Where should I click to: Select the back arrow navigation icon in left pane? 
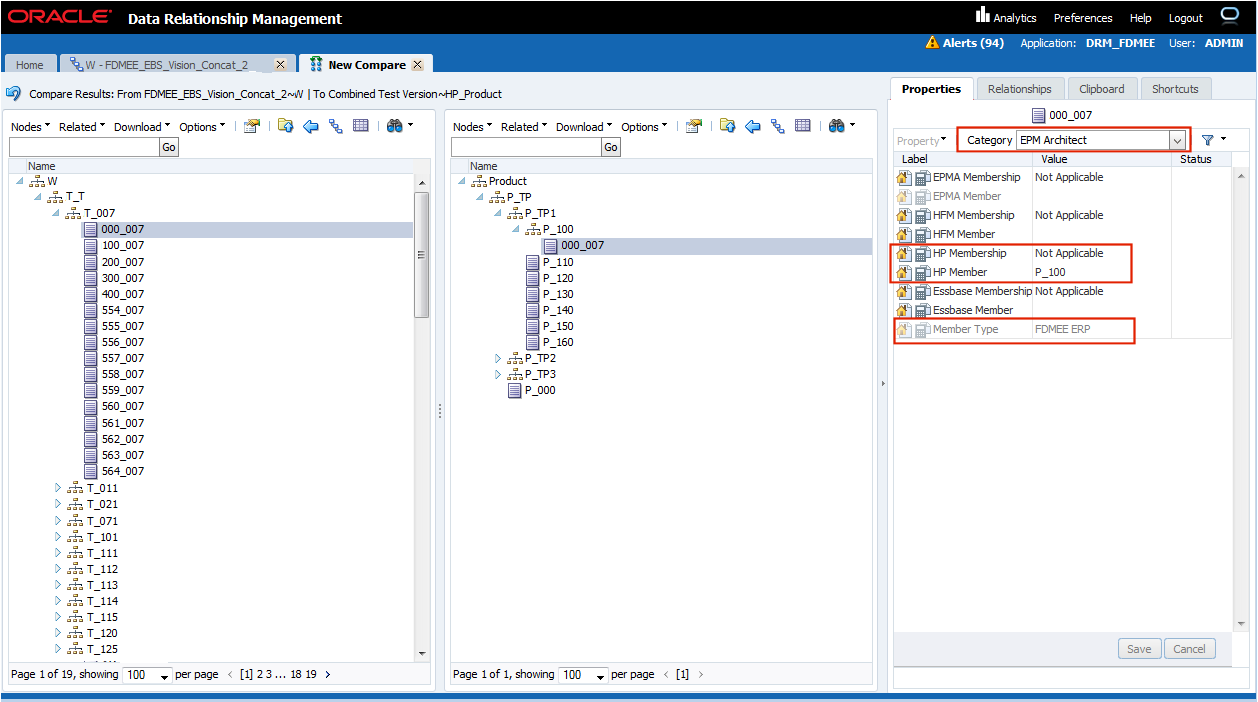click(311, 127)
